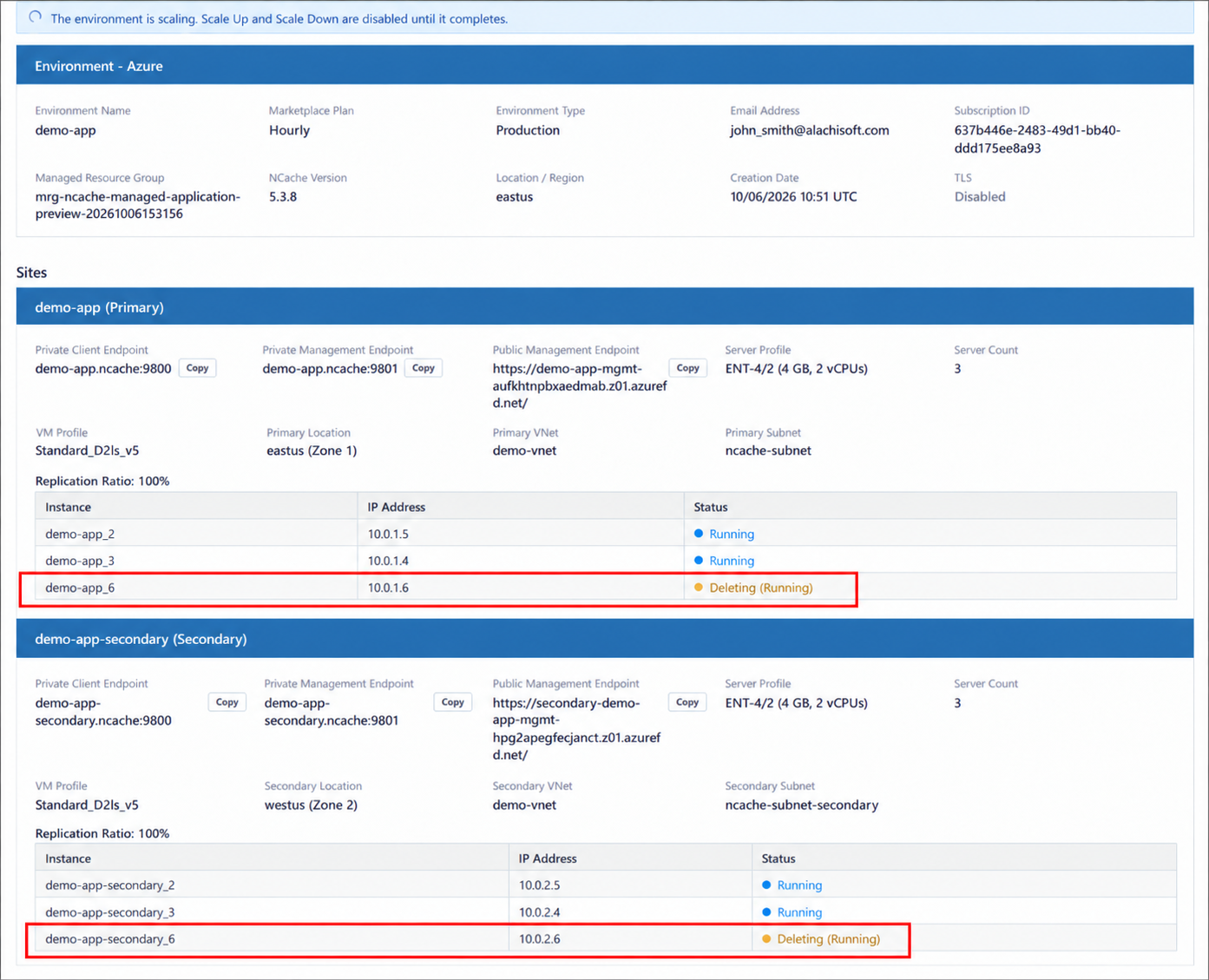This screenshot has height=980, width=1209.
Task: Select instance name demo-app-secondary_6
Action: click(110, 939)
